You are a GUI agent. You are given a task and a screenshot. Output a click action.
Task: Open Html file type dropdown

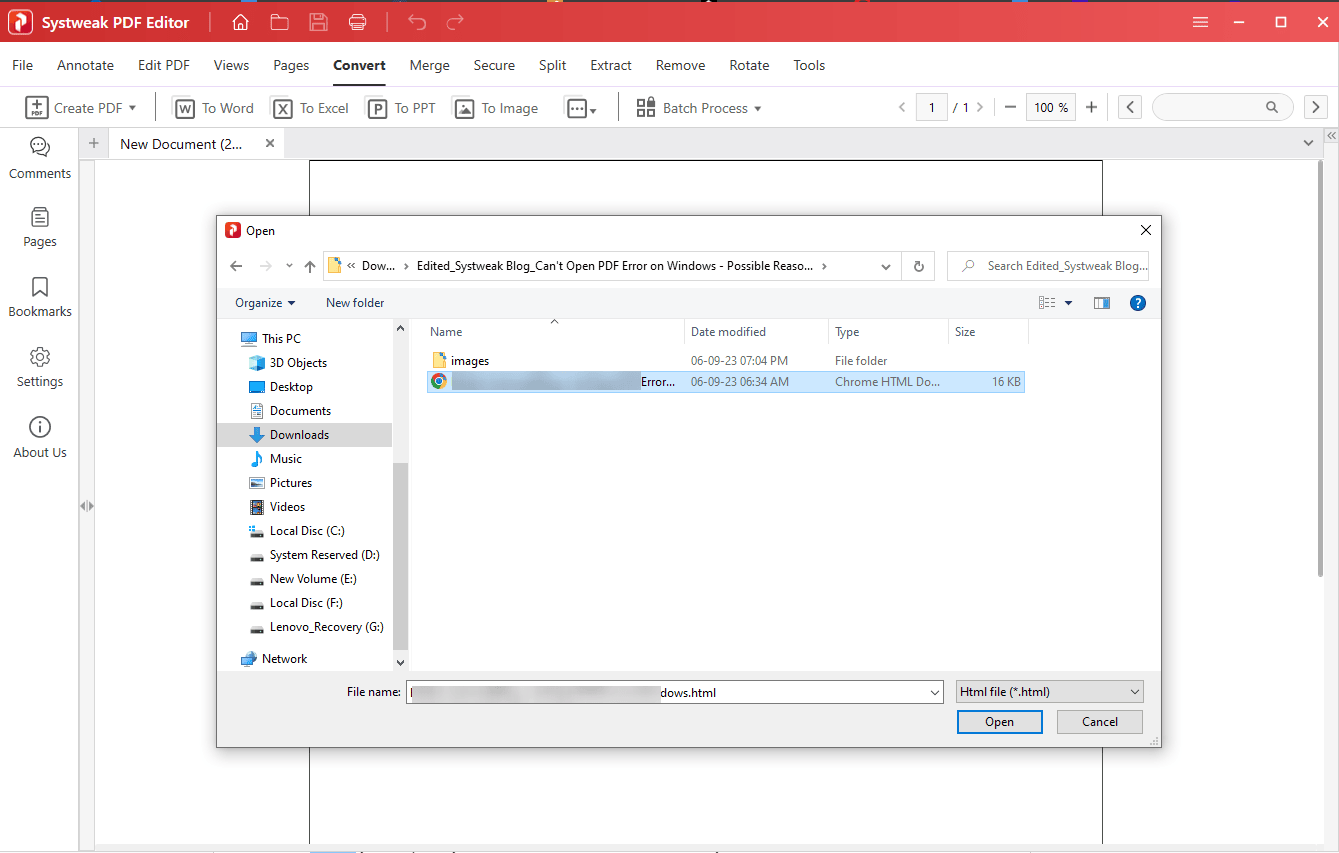coord(1049,691)
